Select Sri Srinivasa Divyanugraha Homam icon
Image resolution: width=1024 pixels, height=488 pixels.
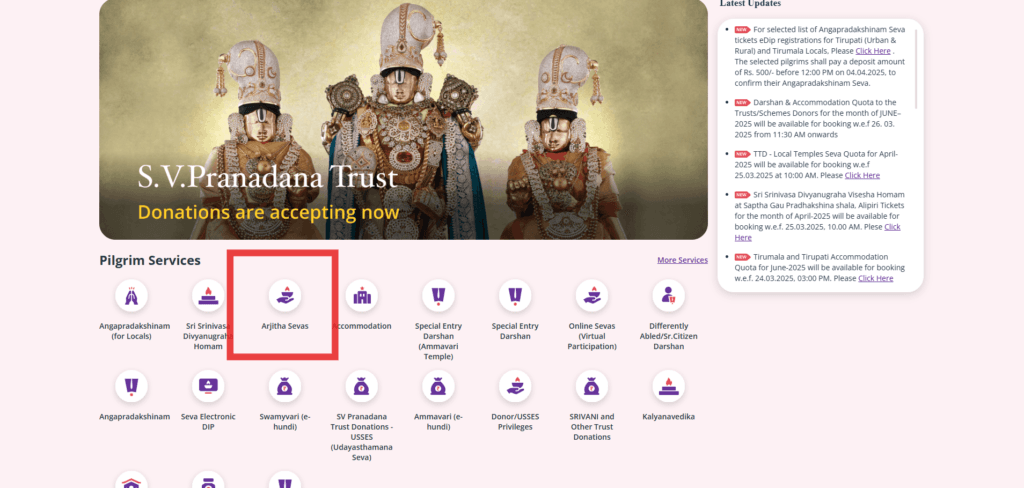coord(208,296)
